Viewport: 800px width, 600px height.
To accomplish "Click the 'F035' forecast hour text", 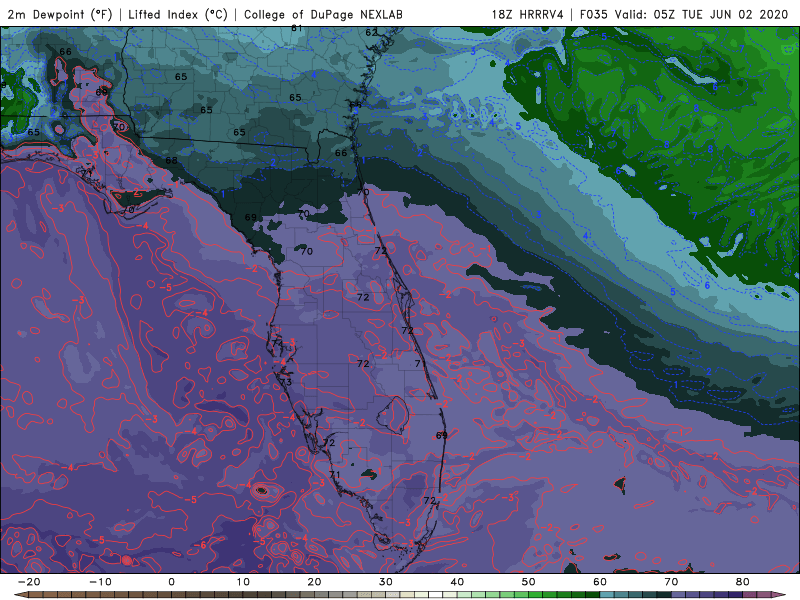I will 593,14.
